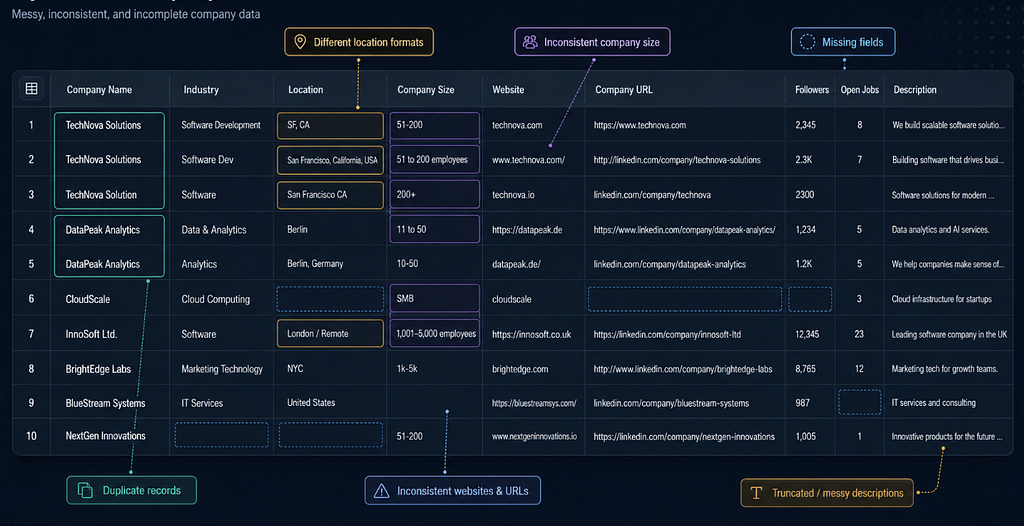
Task: Click the '51 to 200 employees' size cell
Action: (434, 159)
